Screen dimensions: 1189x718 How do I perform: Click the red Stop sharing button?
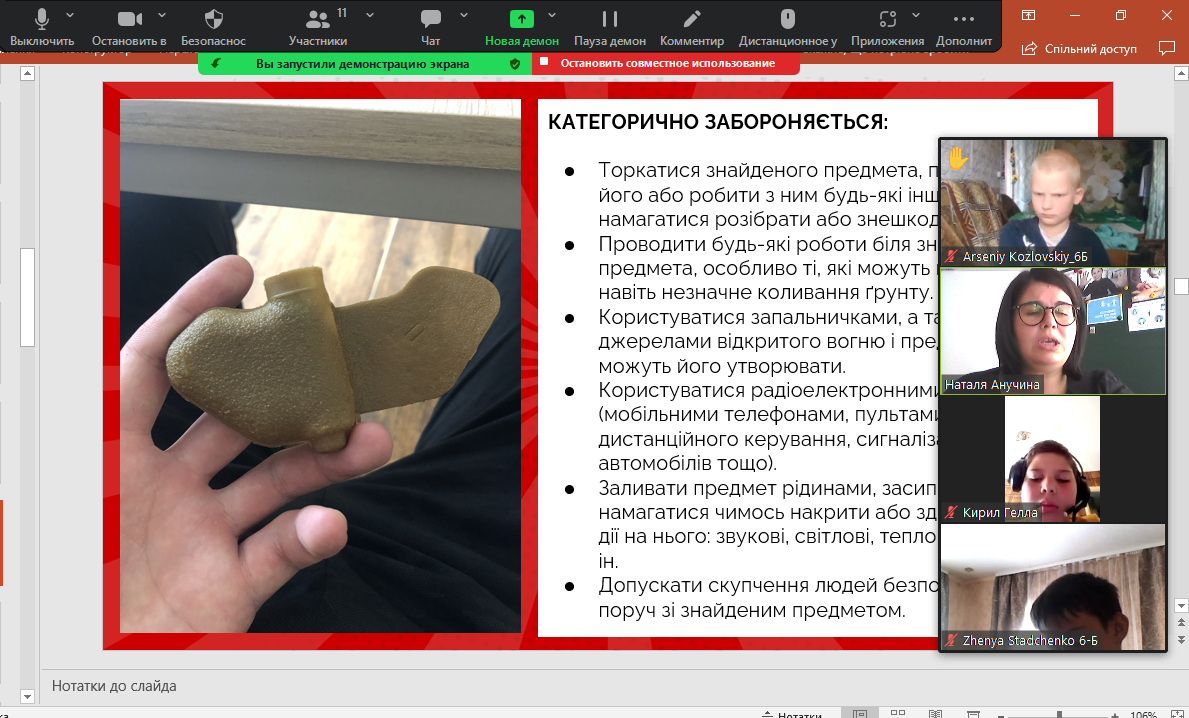click(666, 63)
